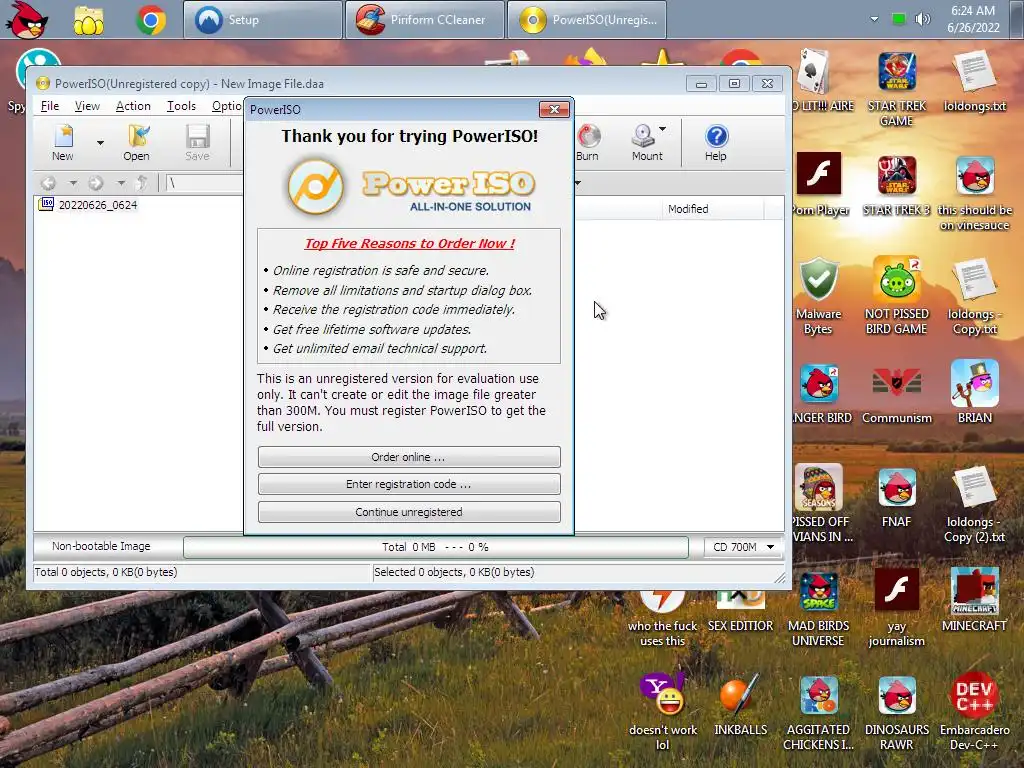Screen dimensions: 1024x768
Task: Open 'this should be on vinesauce' icon
Action: pos(974,194)
